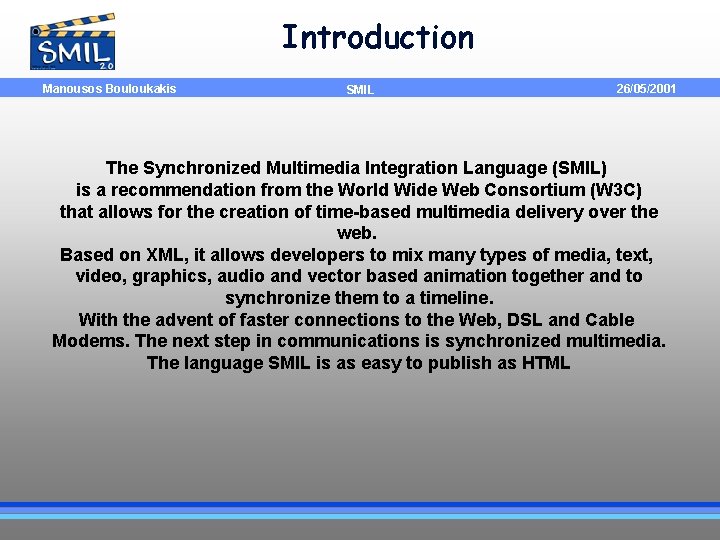This screenshot has height=540, width=720.
Task: Click the Introduction slide title
Action: [377, 37]
